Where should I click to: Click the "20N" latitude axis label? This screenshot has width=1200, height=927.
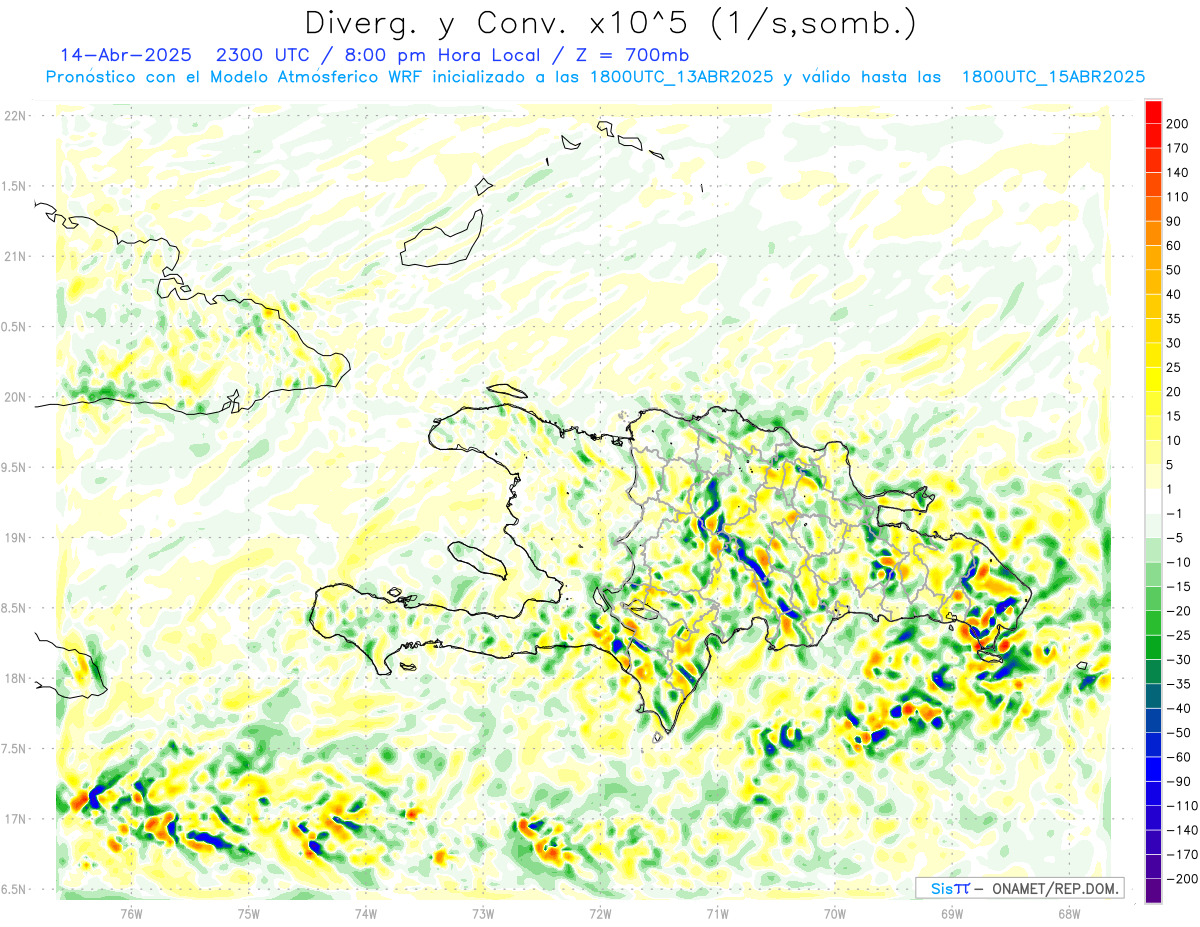tap(14, 397)
